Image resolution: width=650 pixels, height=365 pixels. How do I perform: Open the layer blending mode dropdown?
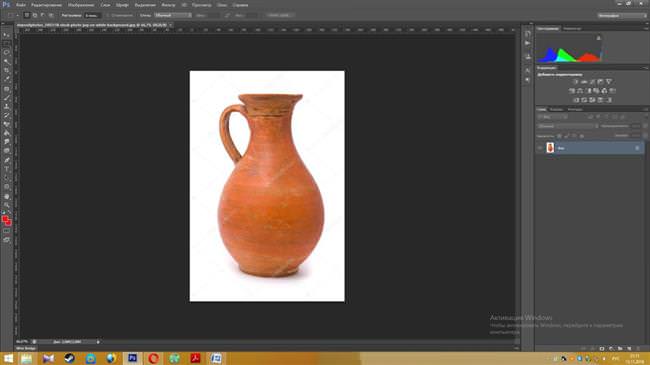click(x=567, y=126)
